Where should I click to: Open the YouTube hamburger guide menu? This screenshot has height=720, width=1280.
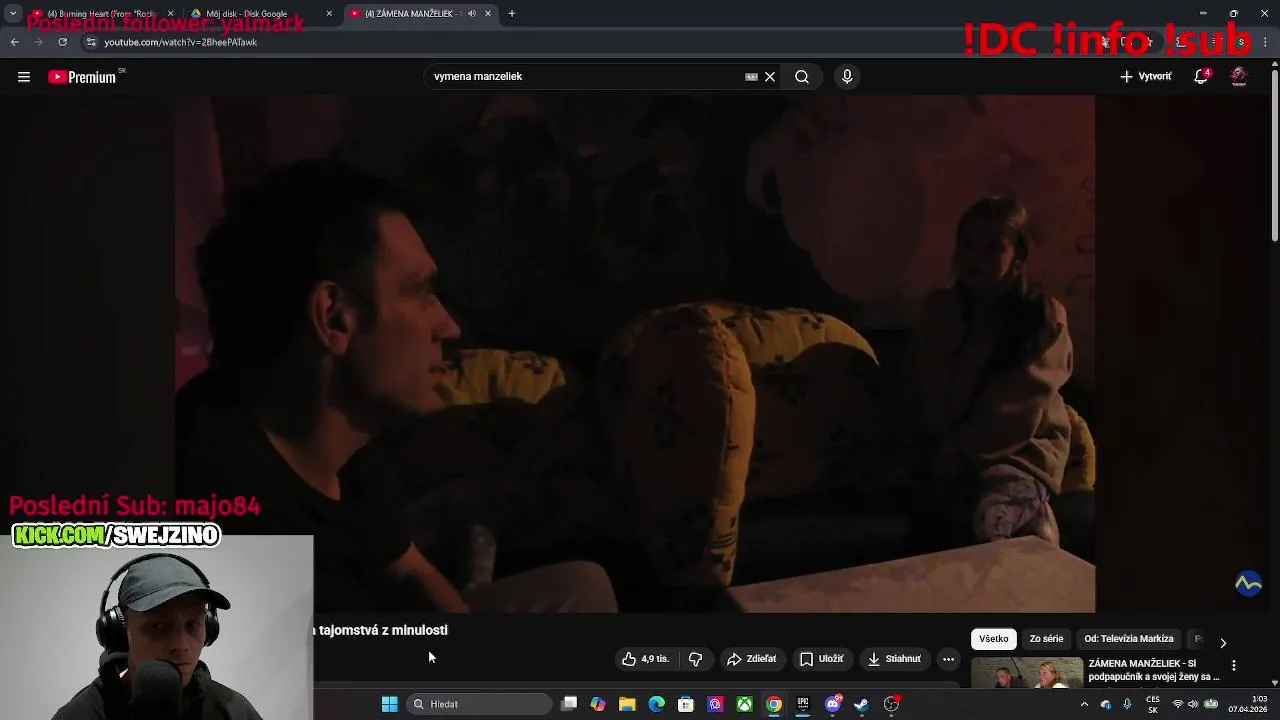(24, 77)
